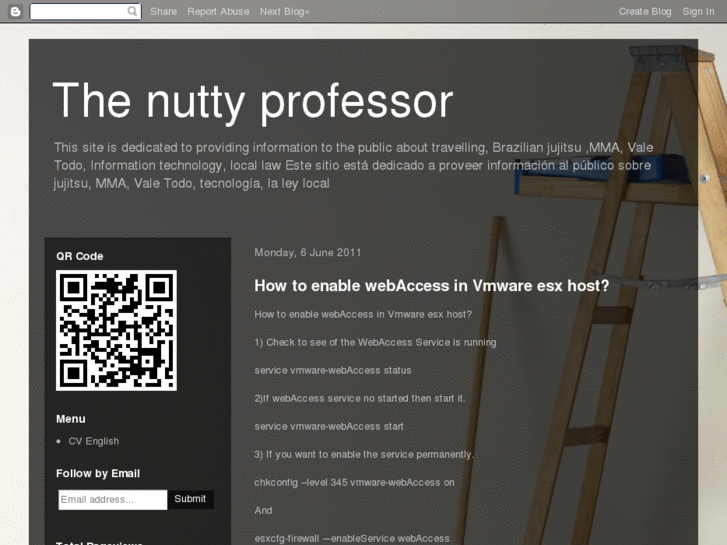Open The nutty professor blog title
This screenshot has width=727, height=545.
point(253,102)
